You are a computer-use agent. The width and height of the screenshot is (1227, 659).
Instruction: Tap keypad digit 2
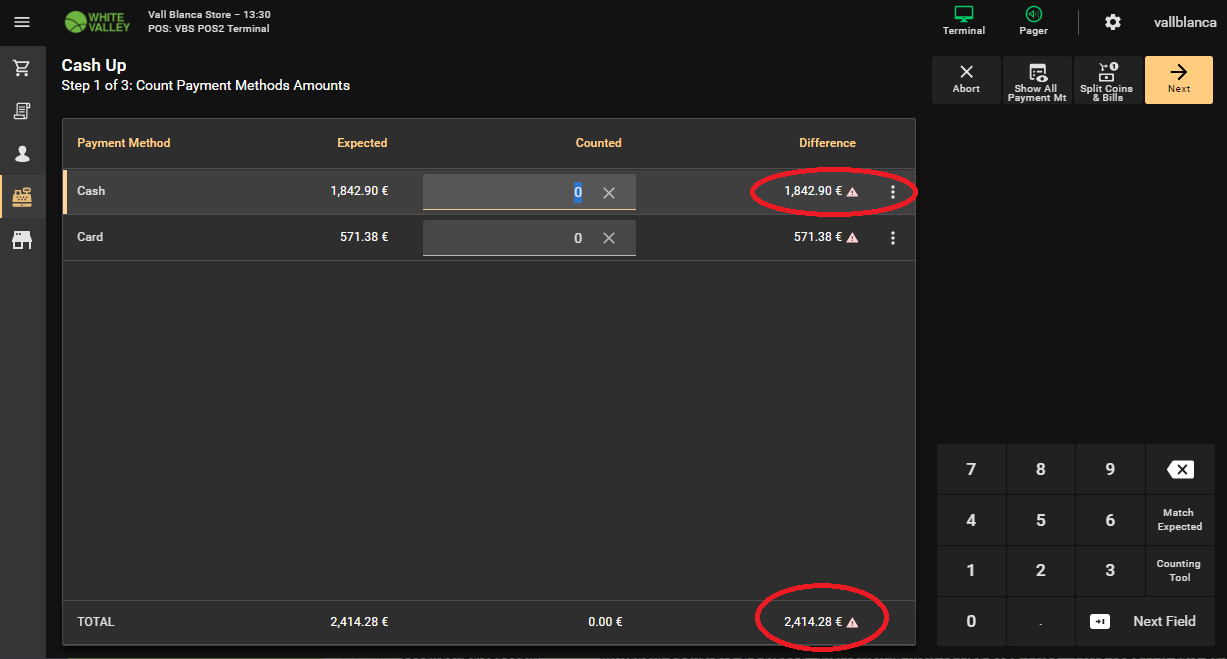(1041, 571)
